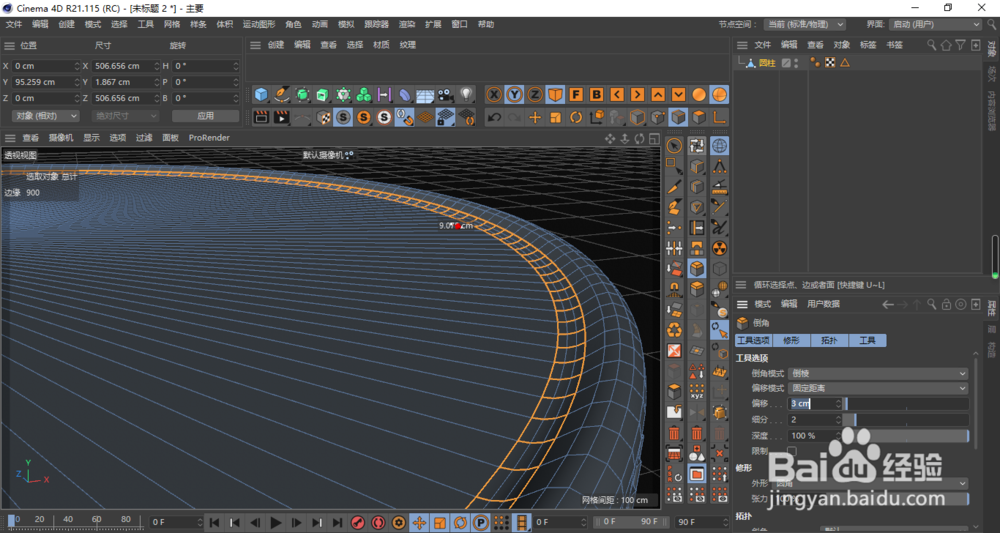Select the Front view F icon
Screen dimensions: 1000x533
(x=576, y=95)
